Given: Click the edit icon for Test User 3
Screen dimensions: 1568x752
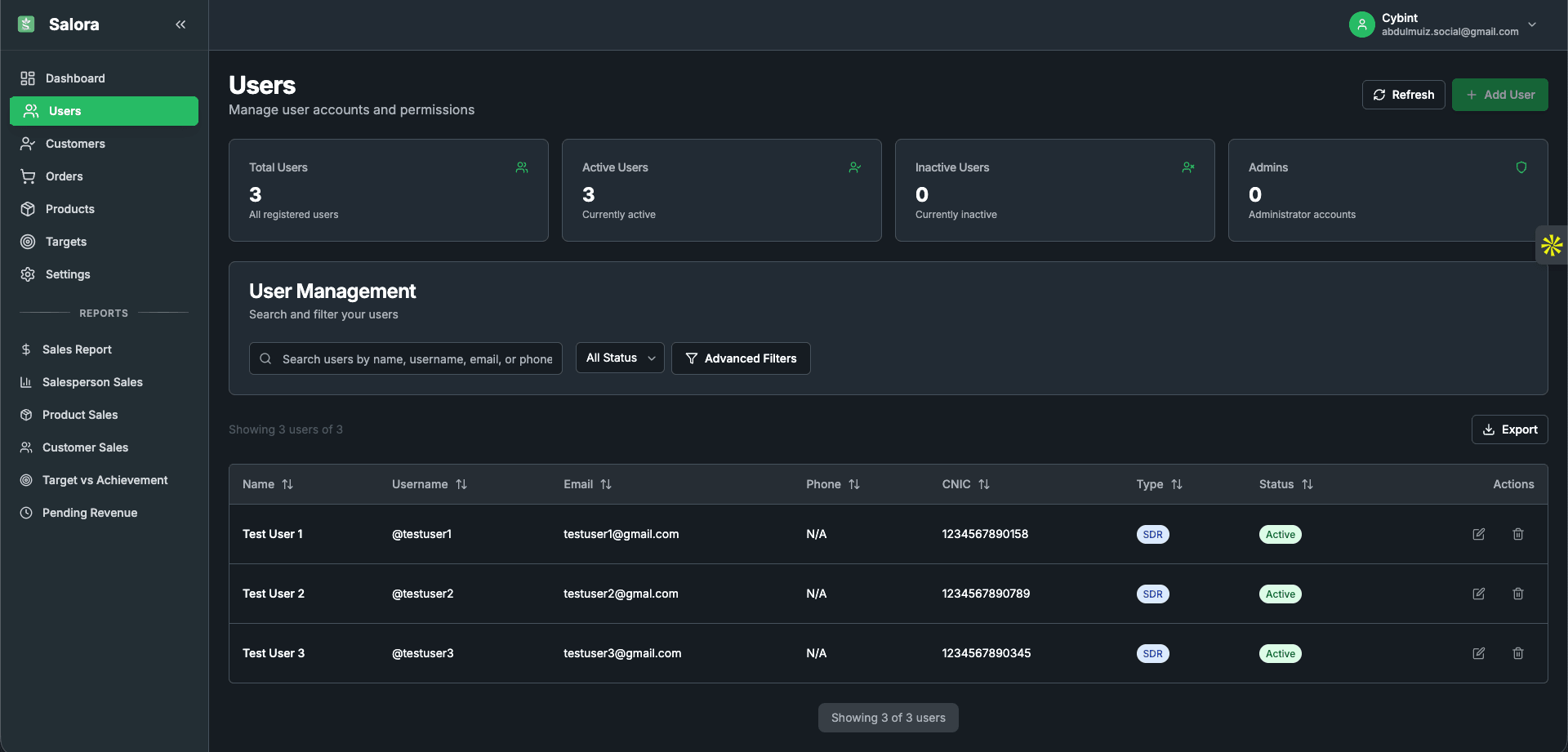Looking at the screenshot, I should pos(1478,653).
